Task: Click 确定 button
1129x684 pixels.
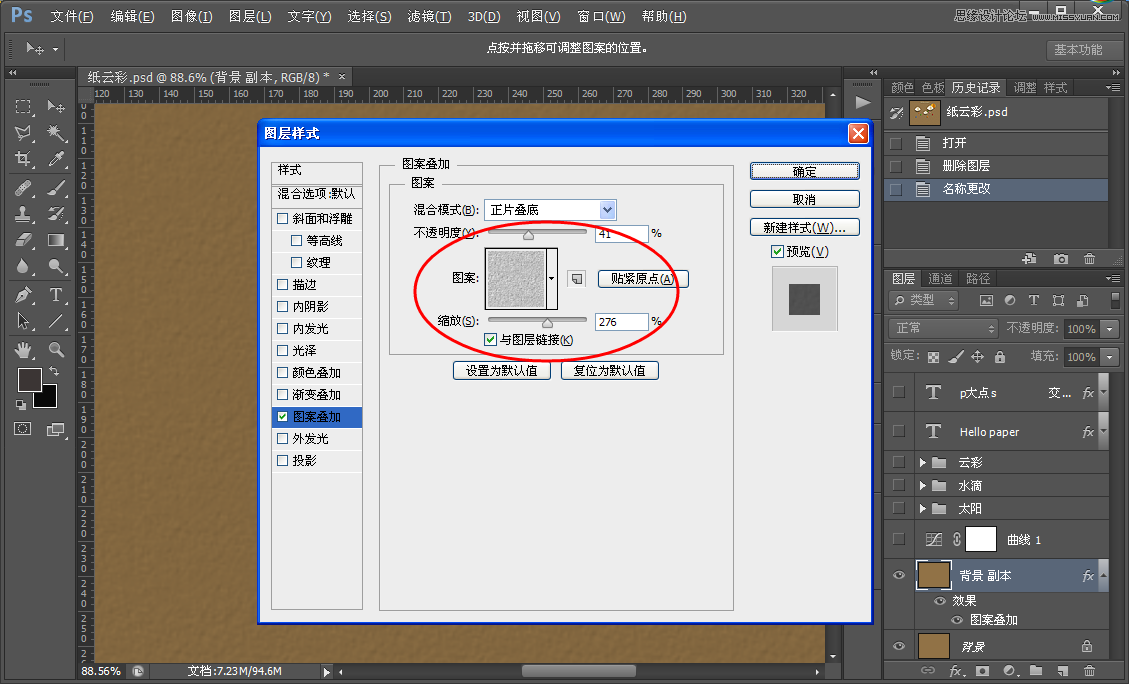Action: click(804, 171)
